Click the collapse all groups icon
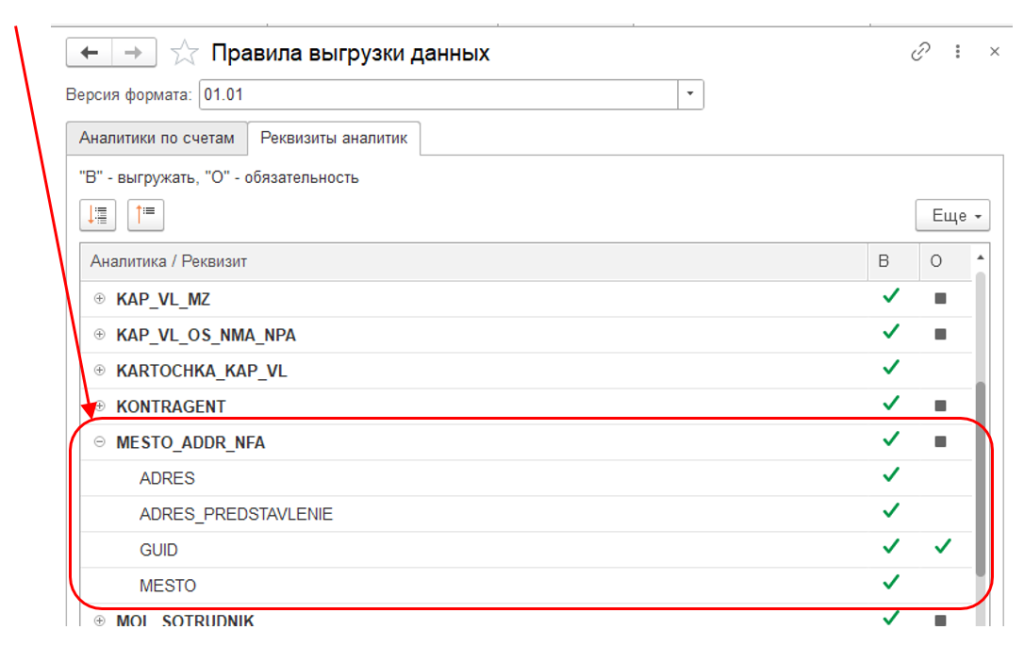1024x646 pixels. coord(146,214)
